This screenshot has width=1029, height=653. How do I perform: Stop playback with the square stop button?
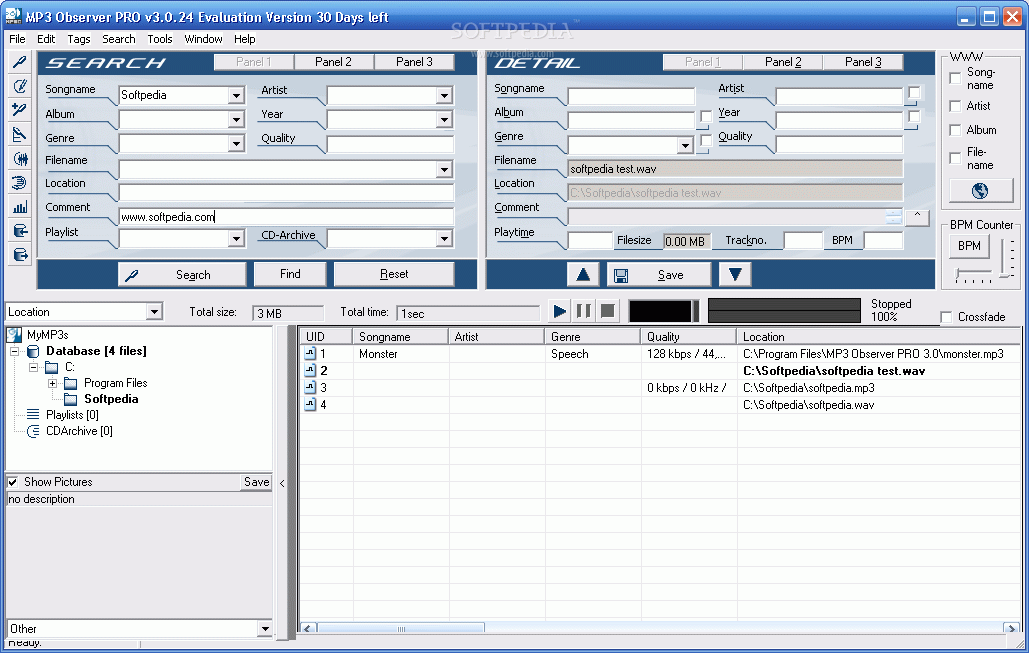pyautogui.click(x=608, y=310)
